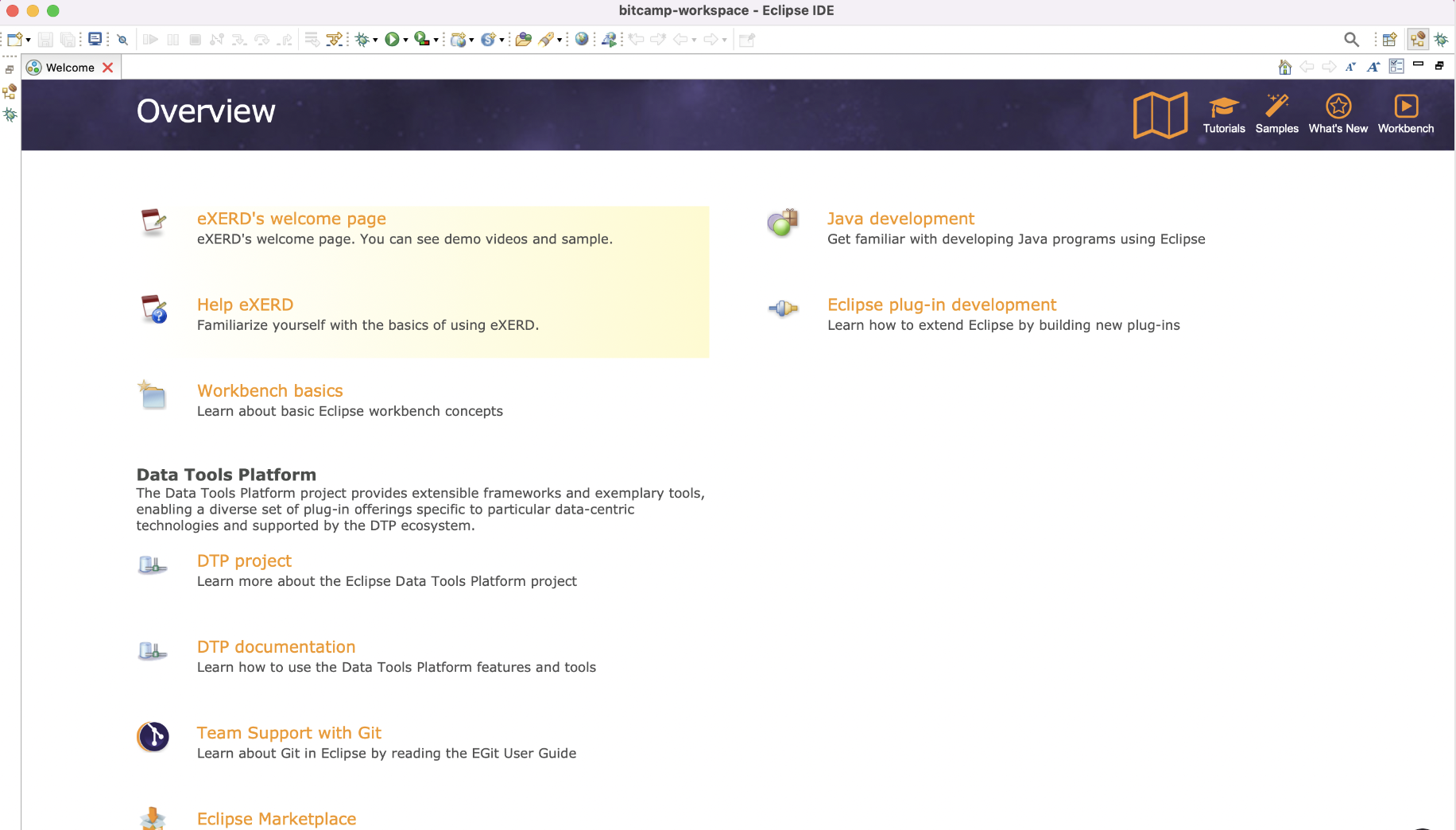Image resolution: width=1456 pixels, height=830 pixels.
Task: Minimize the Welcome view
Action: (1419, 64)
